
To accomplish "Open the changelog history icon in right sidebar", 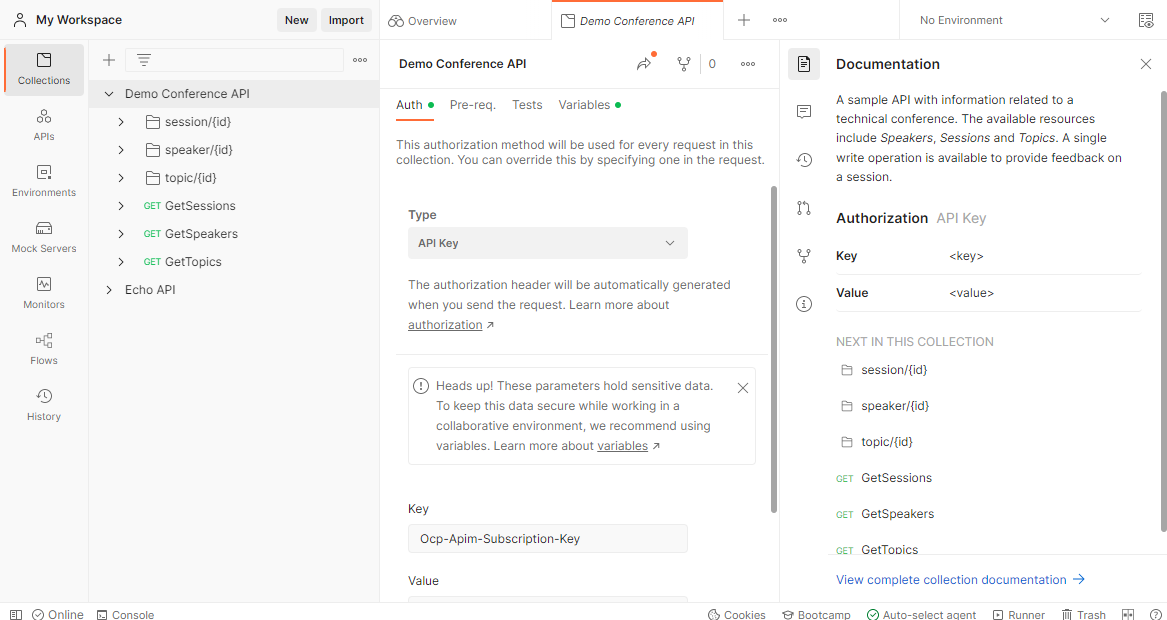I will [x=804, y=160].
